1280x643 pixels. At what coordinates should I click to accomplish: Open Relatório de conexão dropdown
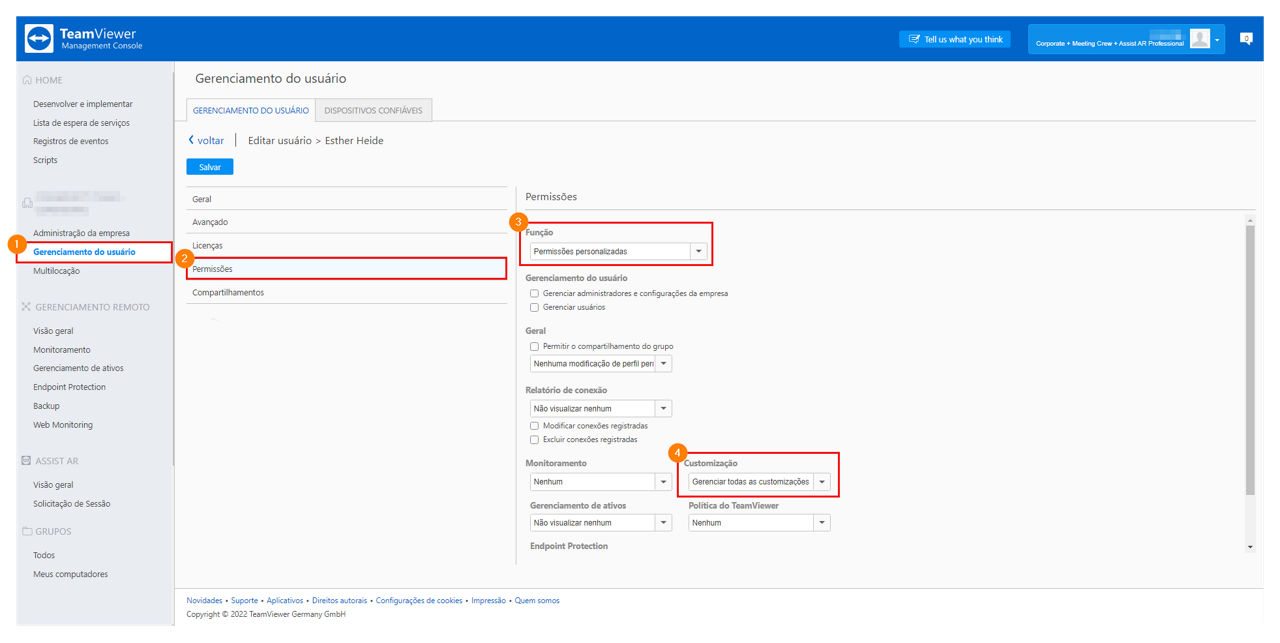(601, 408)
